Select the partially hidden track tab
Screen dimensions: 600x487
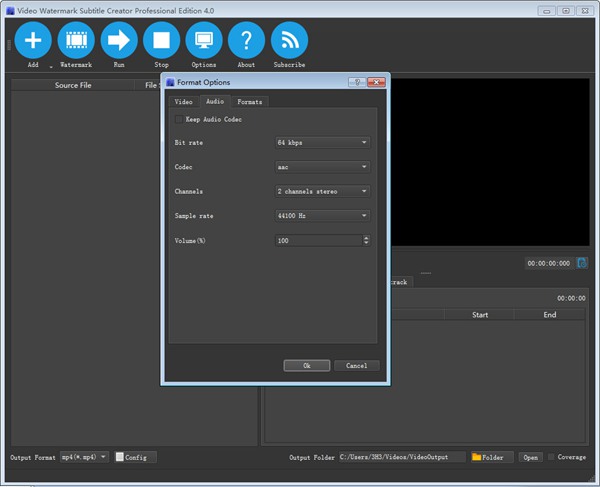pos(401,282)
